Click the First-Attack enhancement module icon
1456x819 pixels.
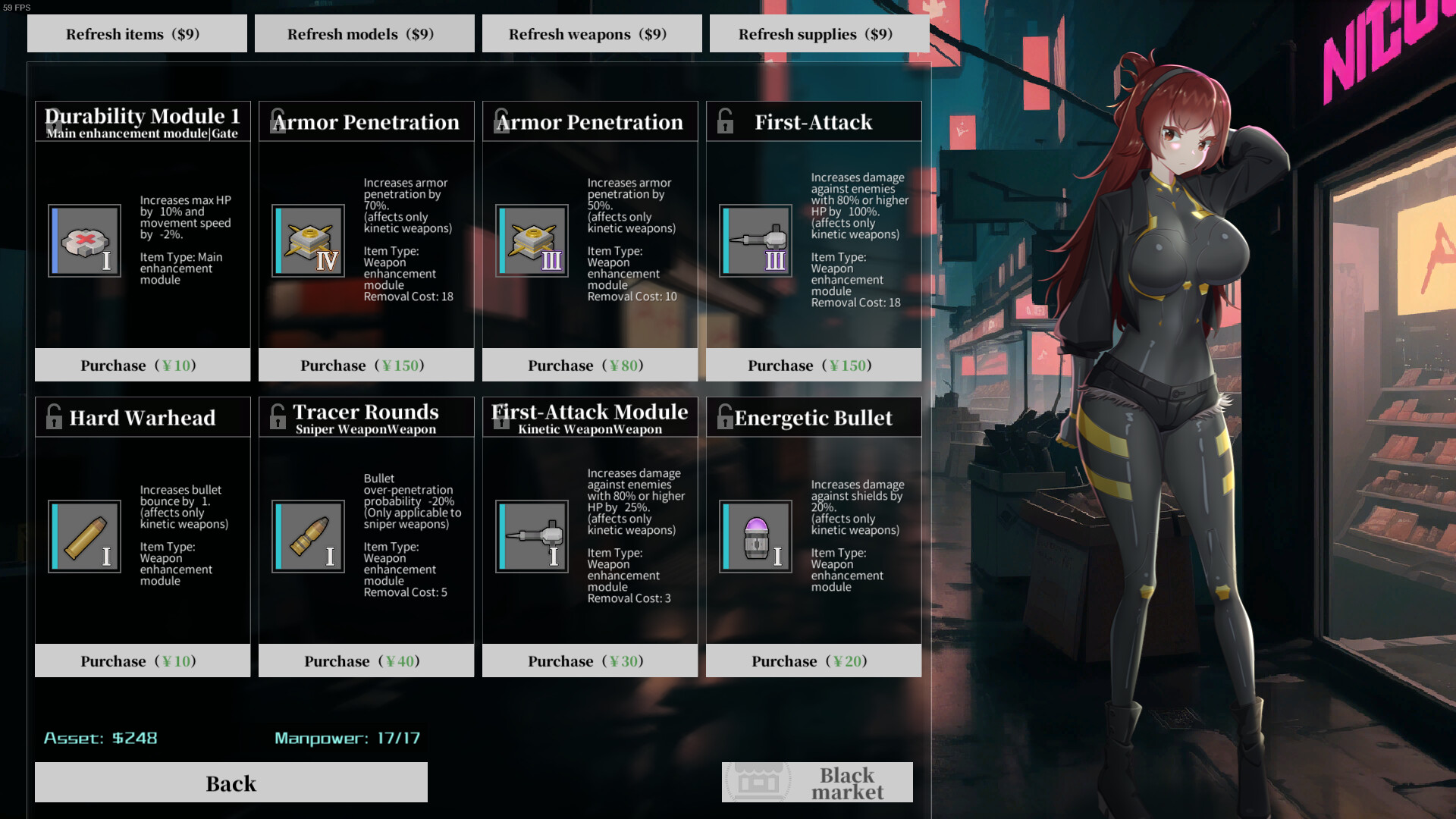click(x=755, y=241)
